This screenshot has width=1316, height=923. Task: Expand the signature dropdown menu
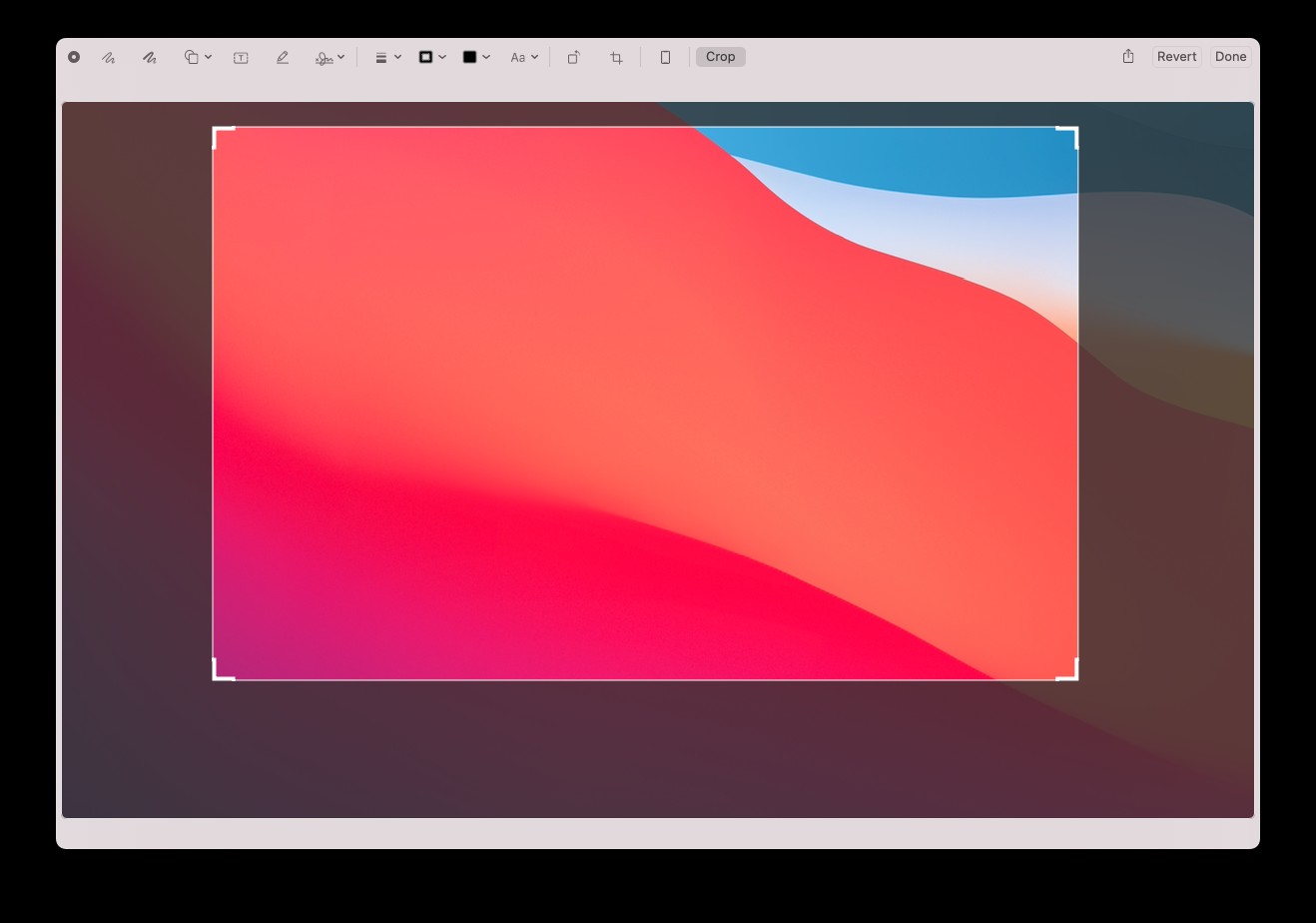342,57
